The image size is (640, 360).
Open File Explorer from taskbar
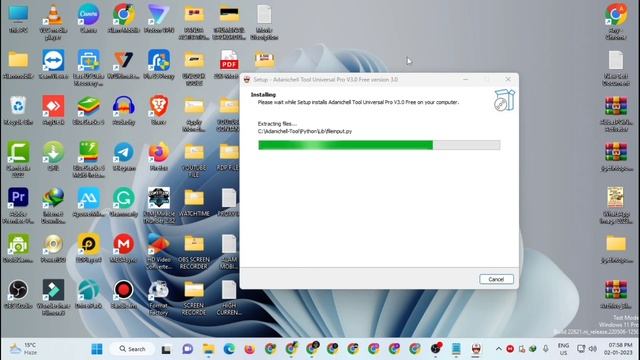pos(209,349)
